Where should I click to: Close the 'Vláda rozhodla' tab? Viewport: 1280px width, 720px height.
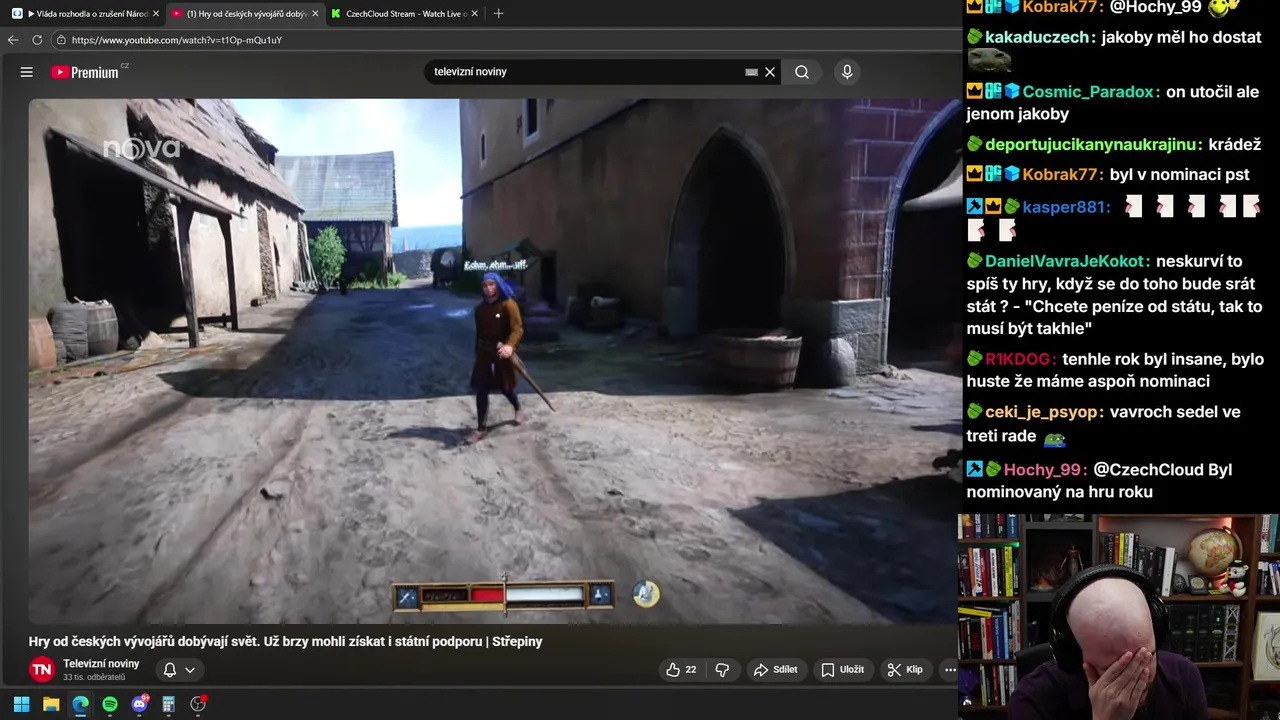[156, 14]
